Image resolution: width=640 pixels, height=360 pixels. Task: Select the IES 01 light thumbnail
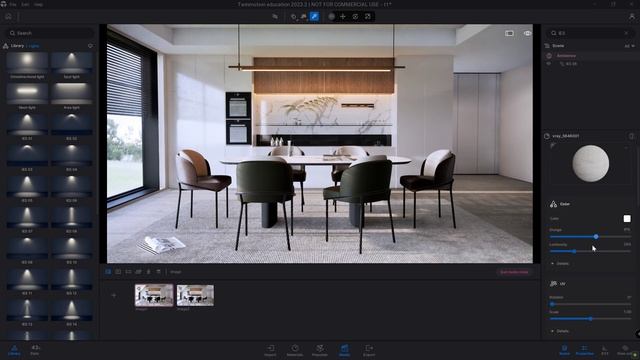pyautogui.click(x=27, y=124)
